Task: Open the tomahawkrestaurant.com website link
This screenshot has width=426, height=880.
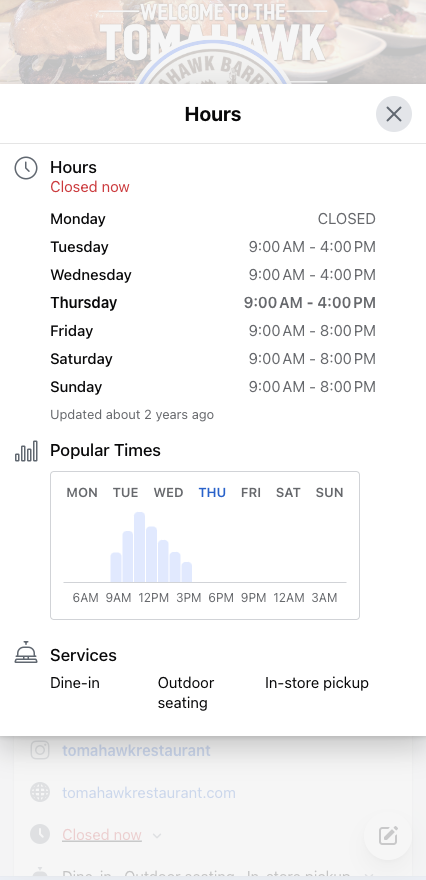Action: pyautogui.click(x=149, y=792)
